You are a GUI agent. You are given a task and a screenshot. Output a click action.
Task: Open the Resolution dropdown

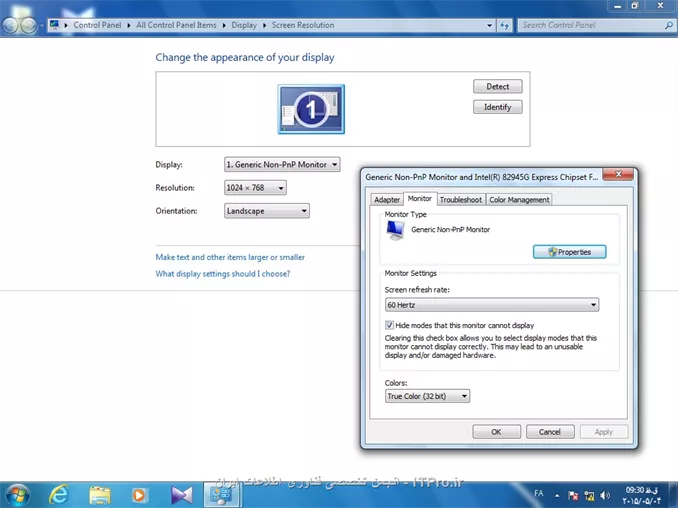255,188
